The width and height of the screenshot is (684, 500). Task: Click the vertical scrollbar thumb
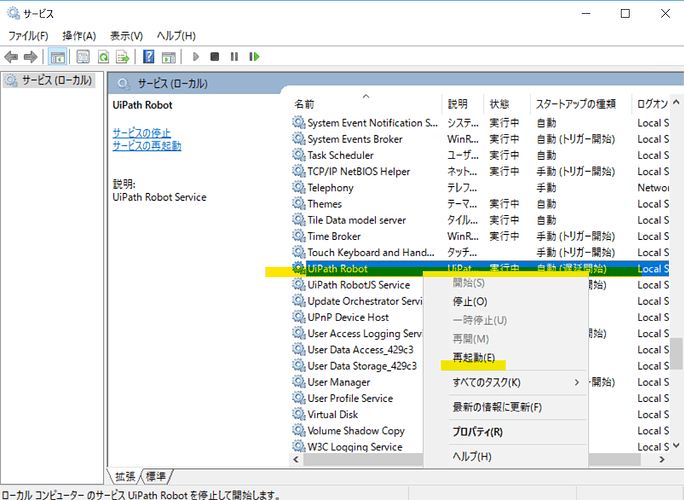coord(676,354)
